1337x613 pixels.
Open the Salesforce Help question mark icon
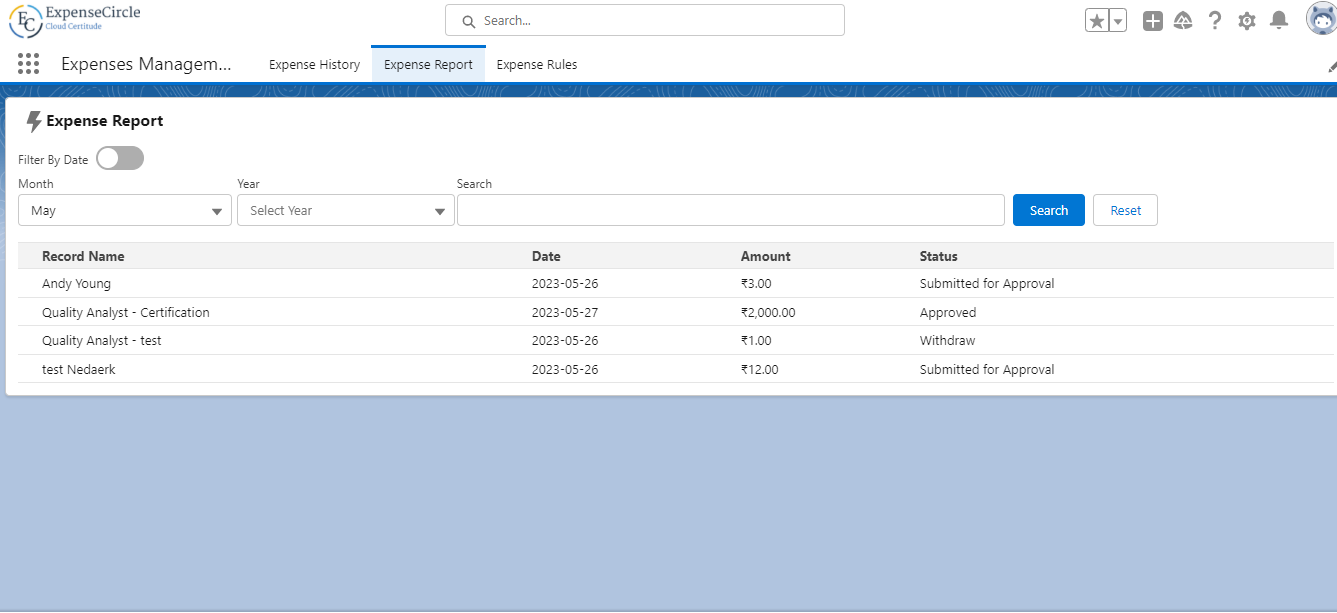coord(1215,21)
